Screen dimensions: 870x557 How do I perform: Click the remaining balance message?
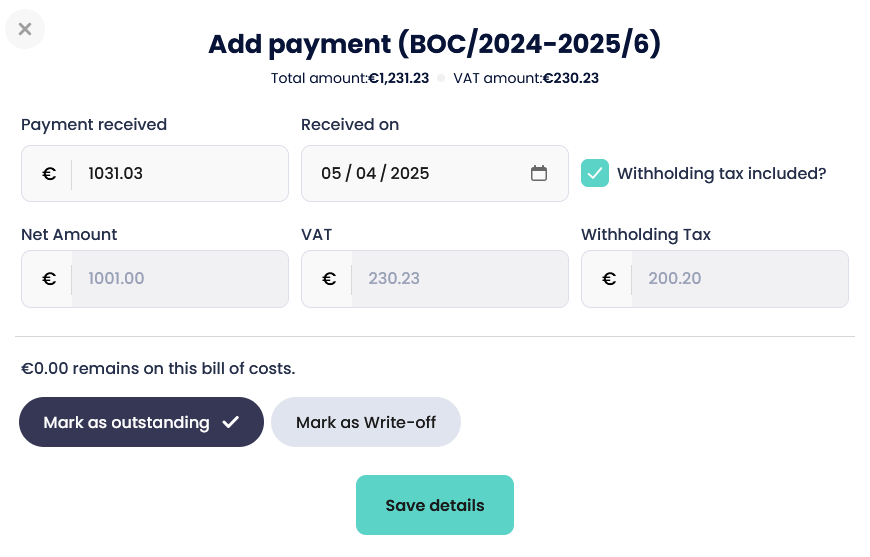pos(158,368)
